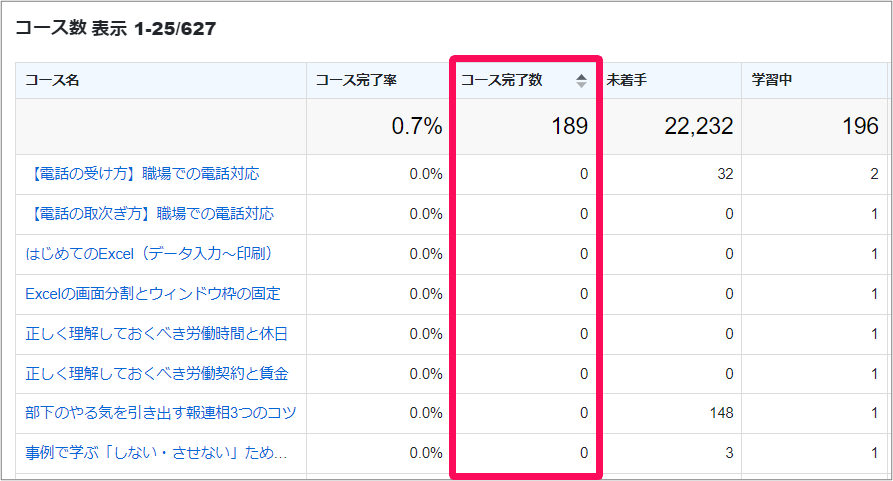Image resolution: width=893 pixels, height=481 pixels.
Task: Open the 部下のやる気を引き出す報連相3つのコツ course
Action: tap(161, 413)
